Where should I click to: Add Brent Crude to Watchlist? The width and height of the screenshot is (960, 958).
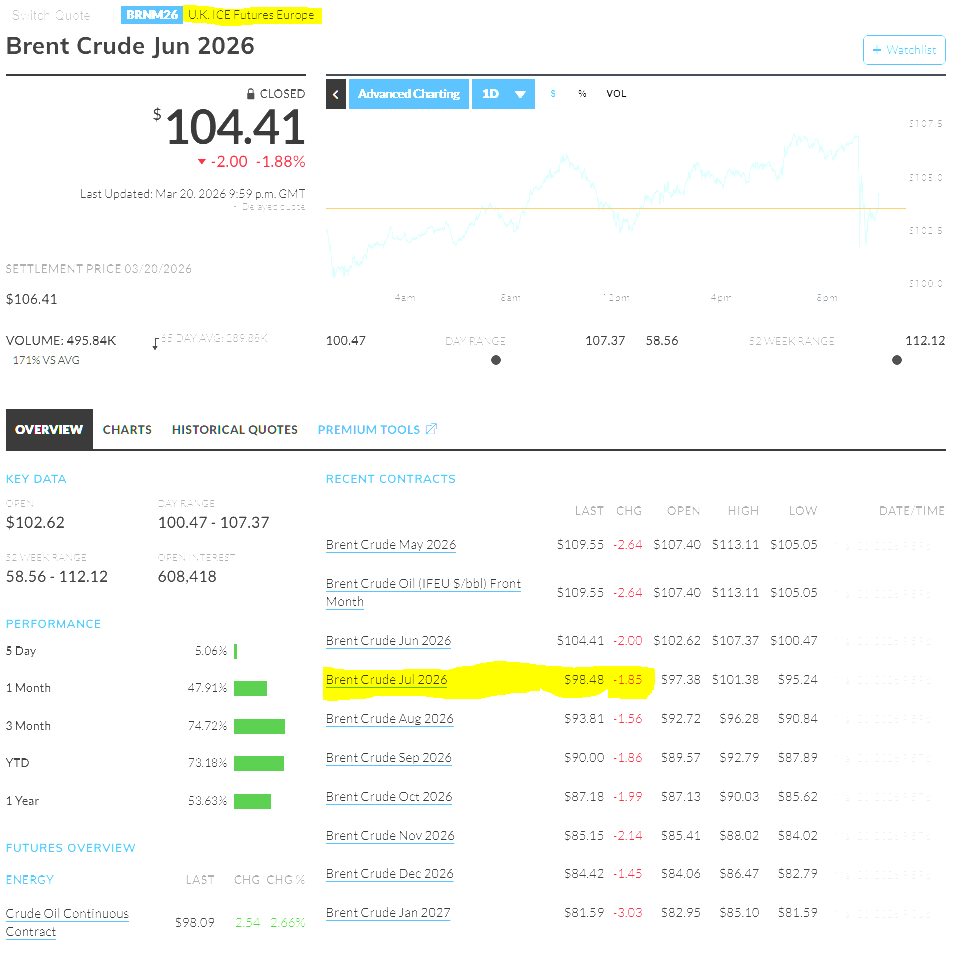point(904,50)
